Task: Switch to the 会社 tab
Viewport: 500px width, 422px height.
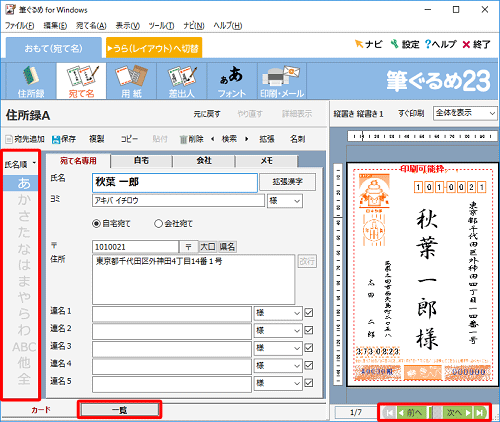Action: [x=204, y=161]
